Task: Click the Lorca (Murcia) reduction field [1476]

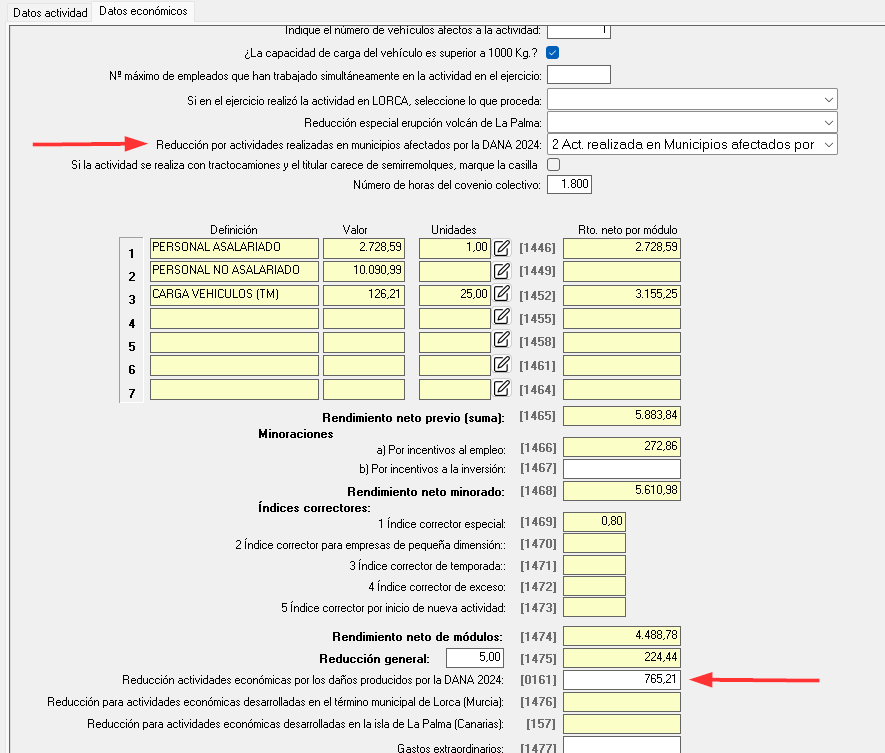Action: [x=621, y=702]
